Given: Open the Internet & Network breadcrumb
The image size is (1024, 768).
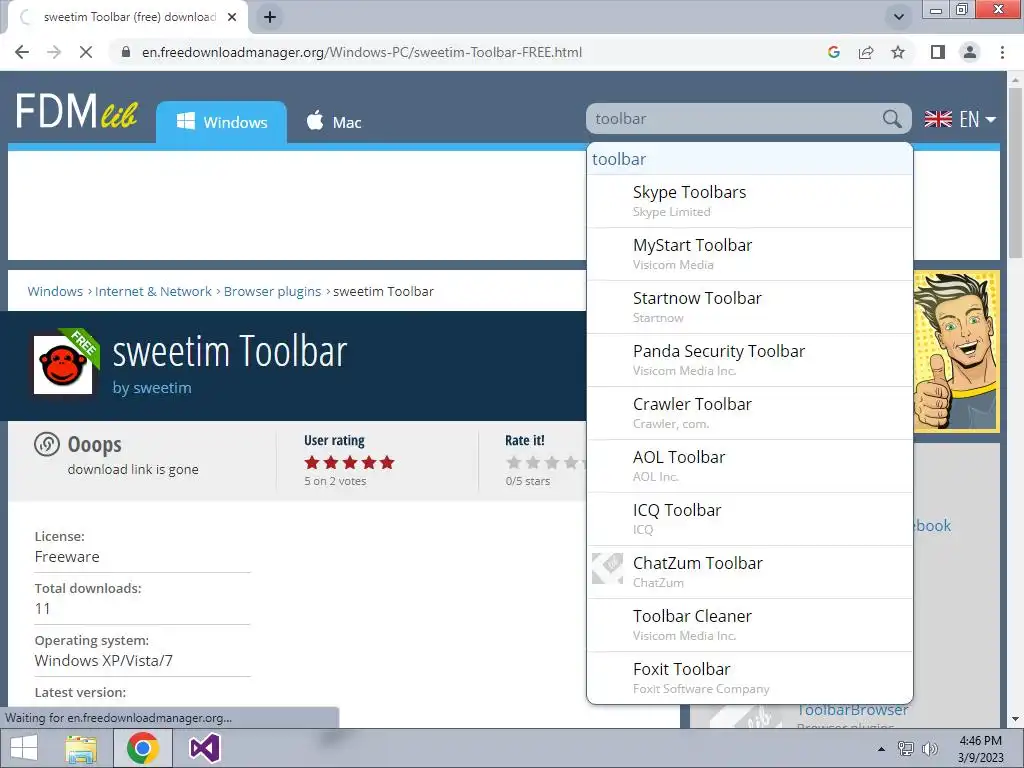Looking at the screenshot, I should click(x=153, y=291).
